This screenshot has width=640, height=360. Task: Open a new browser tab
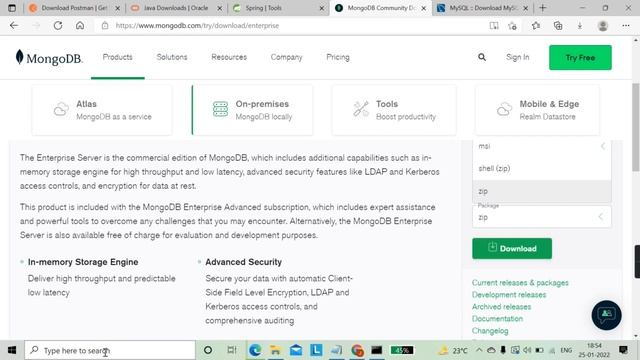542,8
